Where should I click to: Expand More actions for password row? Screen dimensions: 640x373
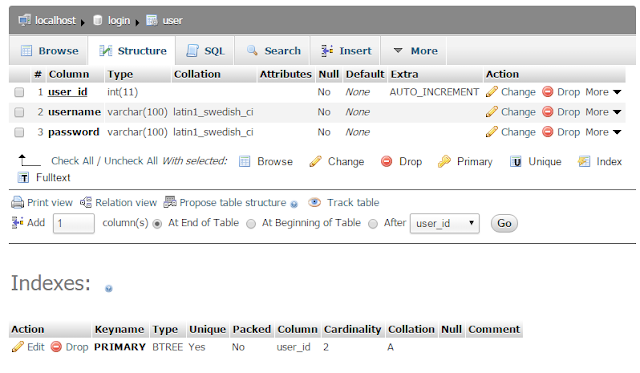click(603, 132)
